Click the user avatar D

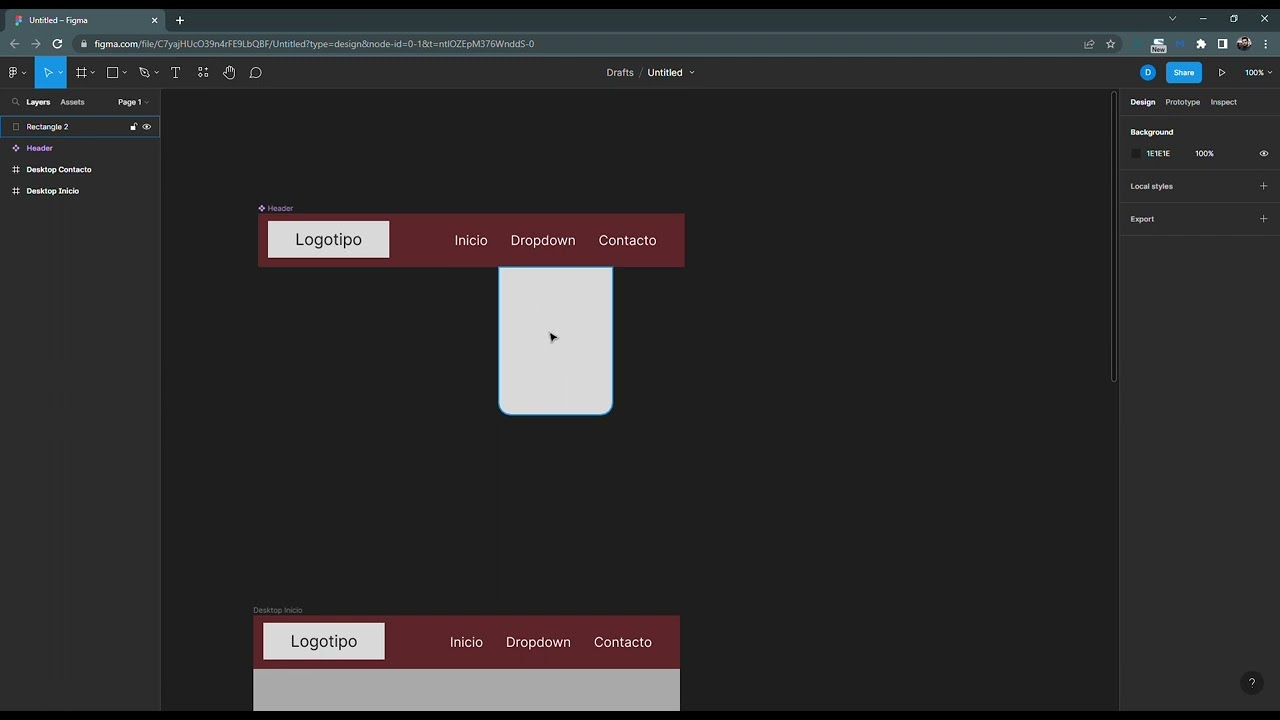pos(1148,72)
